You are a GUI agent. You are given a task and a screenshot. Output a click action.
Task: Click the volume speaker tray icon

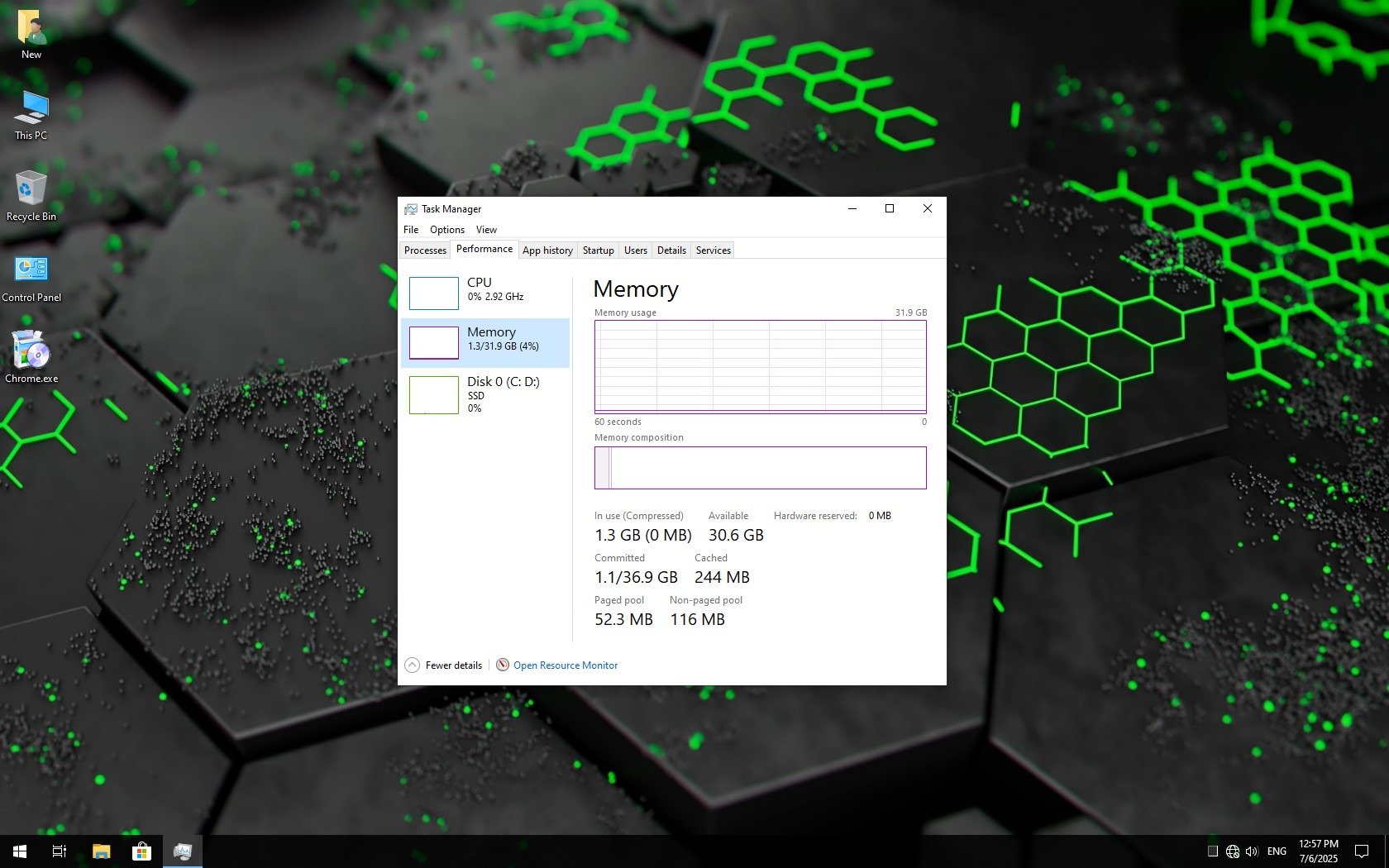click(1252, 851)
